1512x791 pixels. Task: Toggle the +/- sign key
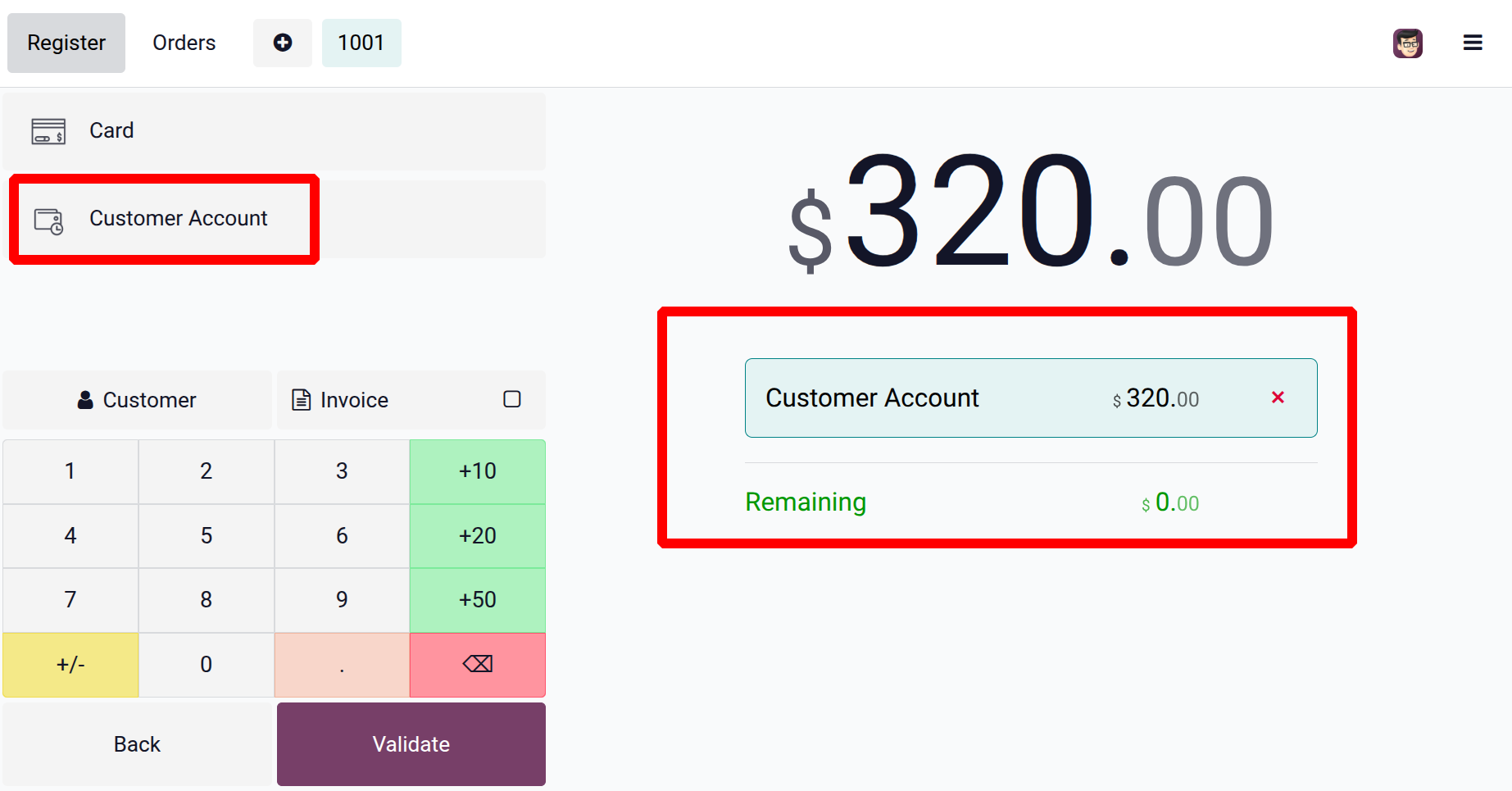70,665
